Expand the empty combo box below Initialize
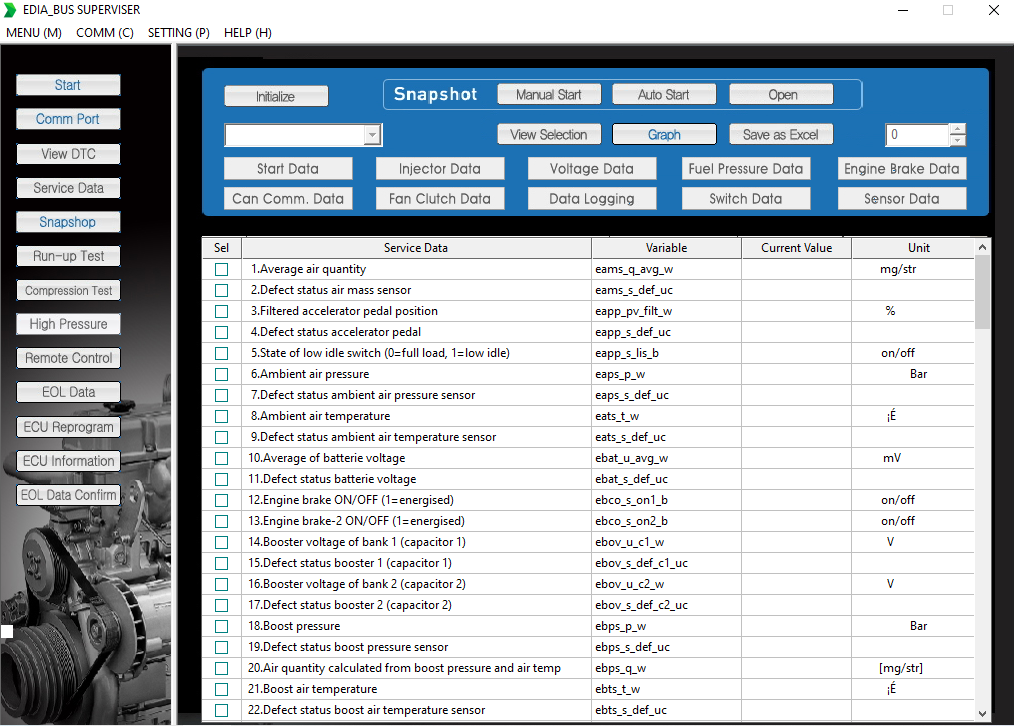 point(372,135)
